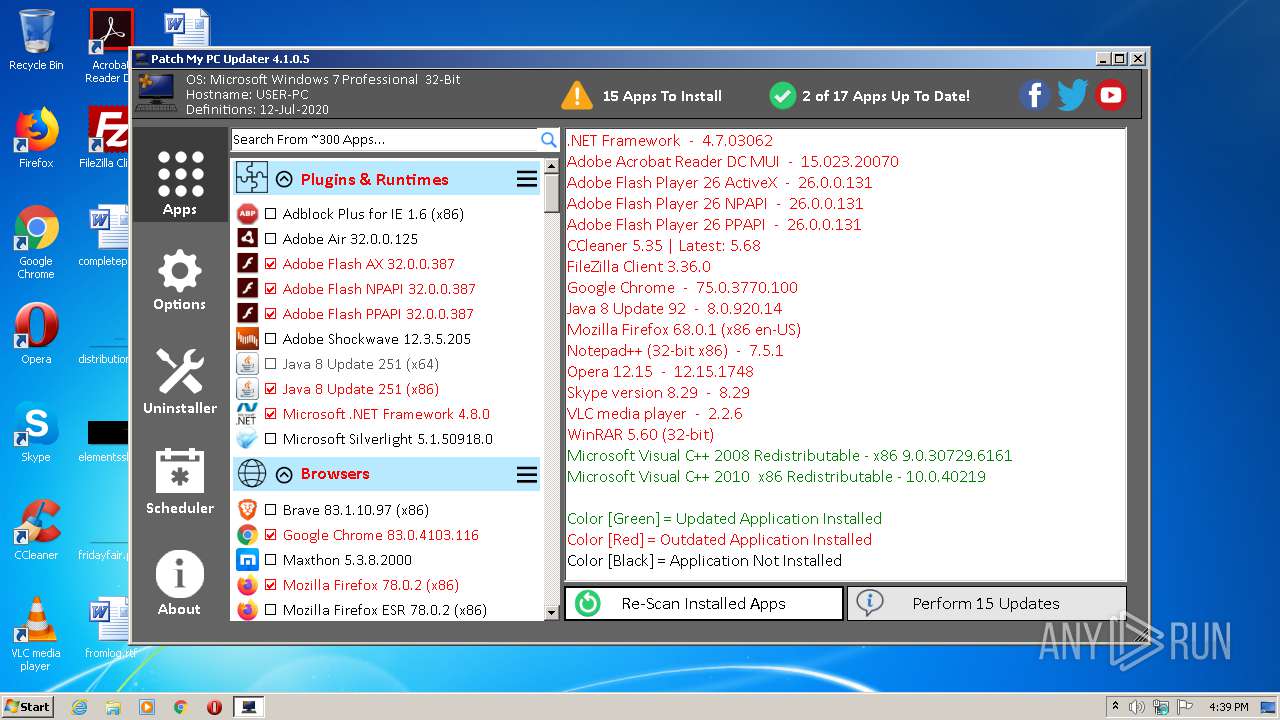Image resolution: width=1280 pixels, height=720 pixels.
Task: Select CCleaner 5.35 outdated entry
Action: pos(664,245)
